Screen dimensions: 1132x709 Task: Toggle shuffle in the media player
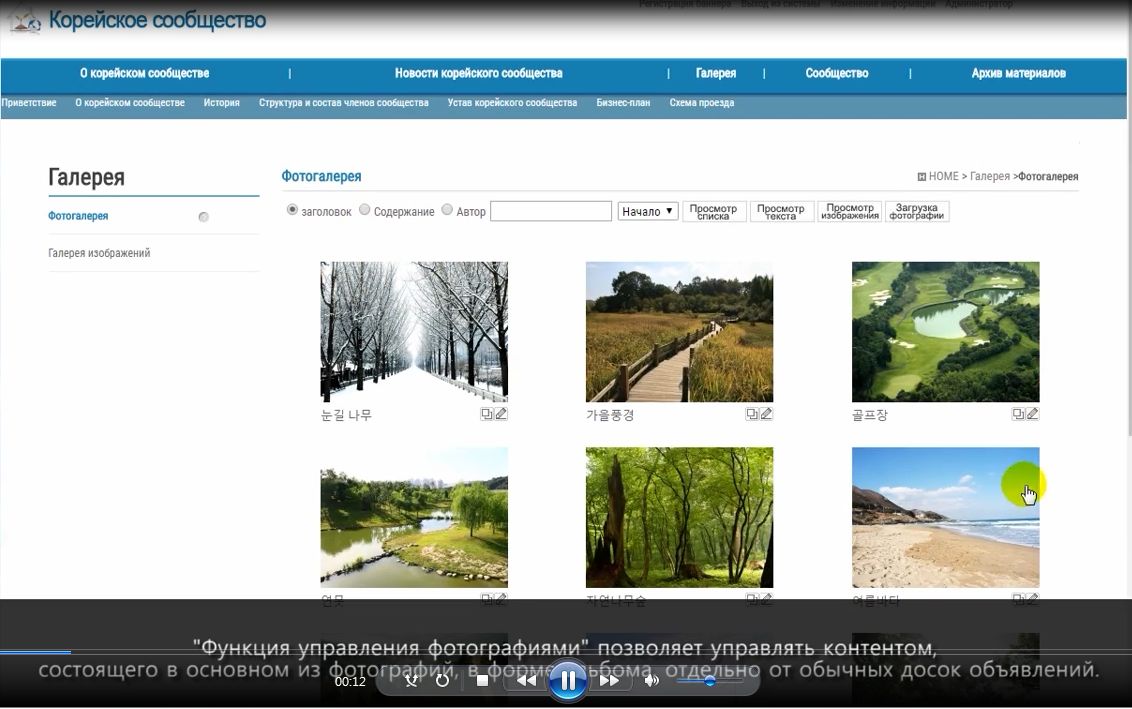(x=411, y=681)
